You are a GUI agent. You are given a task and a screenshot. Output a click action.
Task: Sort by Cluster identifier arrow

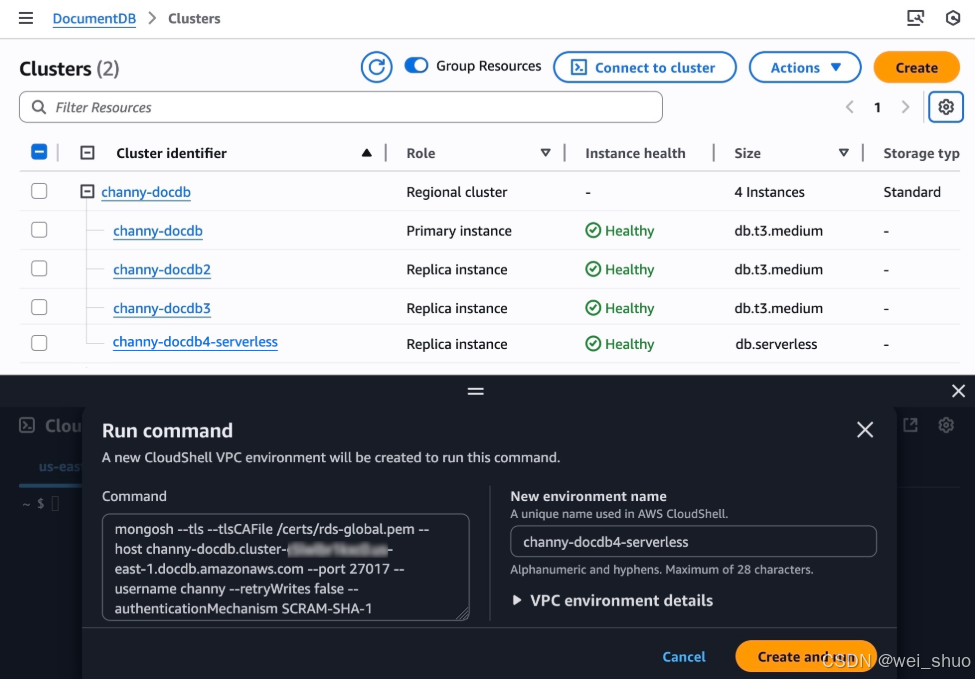pyautogui.click(x=367, y=153)
